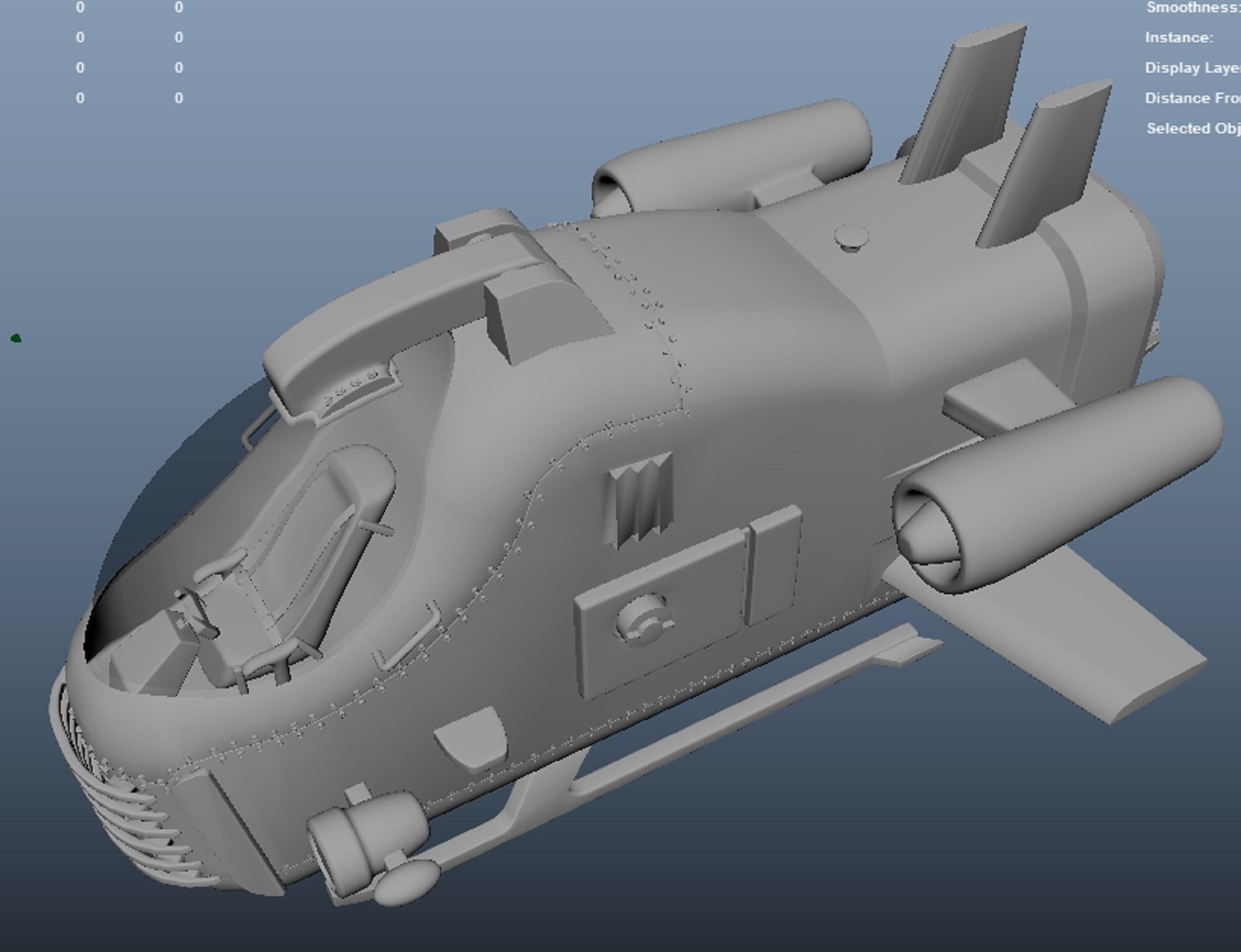Viewport: 1241px width, 952px height.
Task: Click the 'Smoothness:' heads-up display label
Action: [1193, 7]
